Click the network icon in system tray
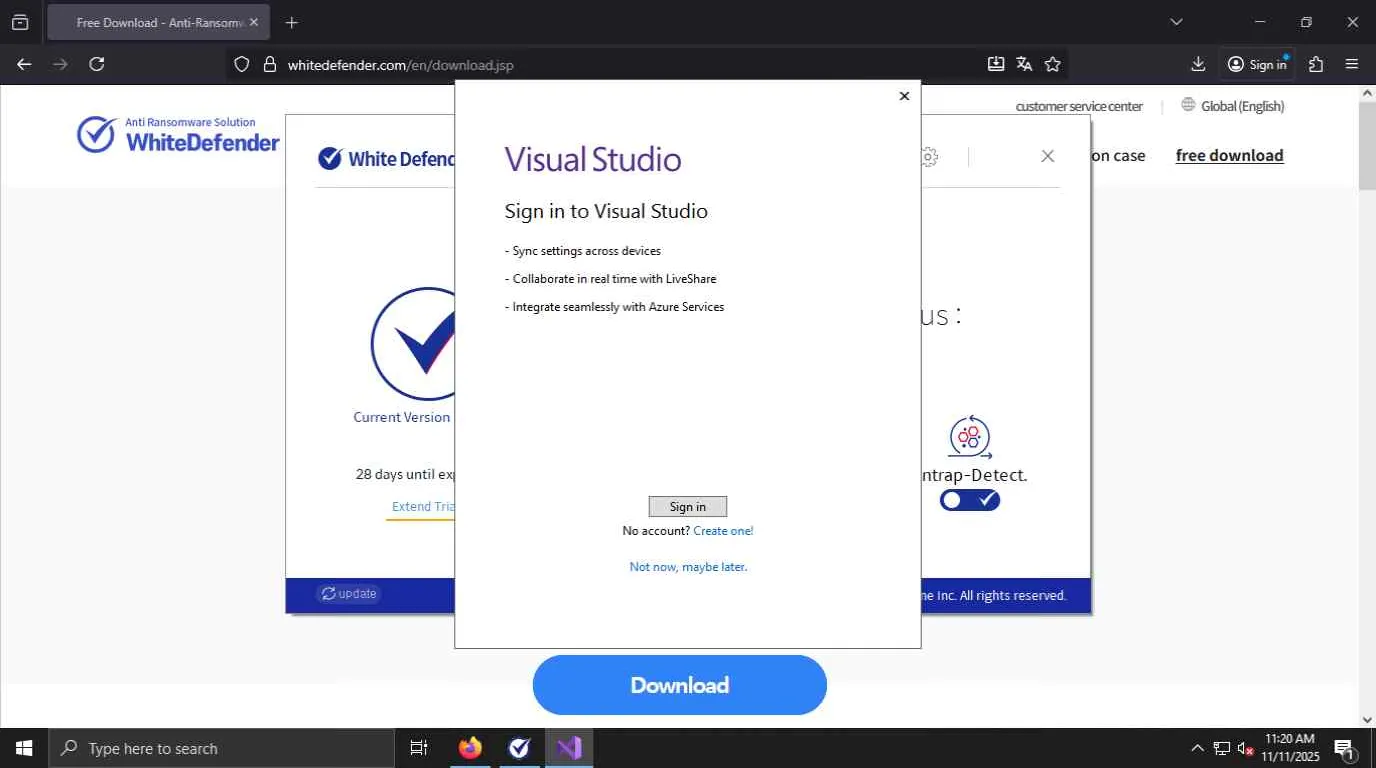This screenshot has height=768, width=1376. pos(1222,748)
